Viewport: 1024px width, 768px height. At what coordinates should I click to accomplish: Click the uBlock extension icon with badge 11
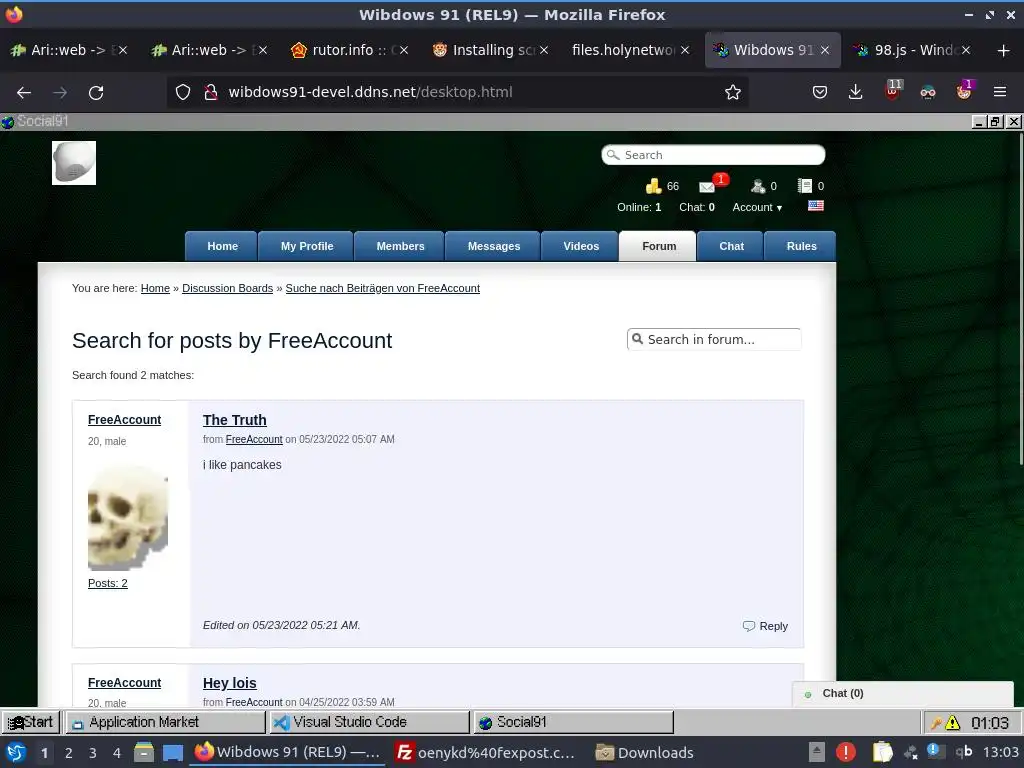point(892,90)
